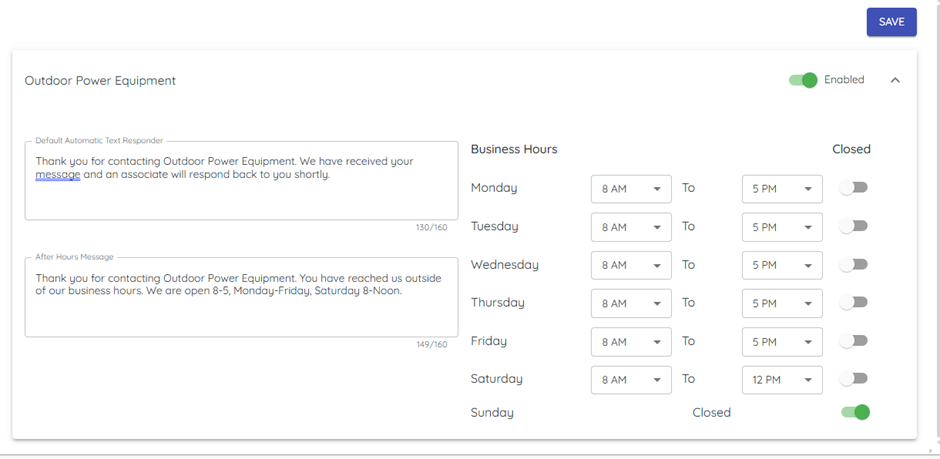The height and width of the screenshot is (459, 940).
Task: Turn off Sunday closed toggle
Action: [x=856, y=412]
